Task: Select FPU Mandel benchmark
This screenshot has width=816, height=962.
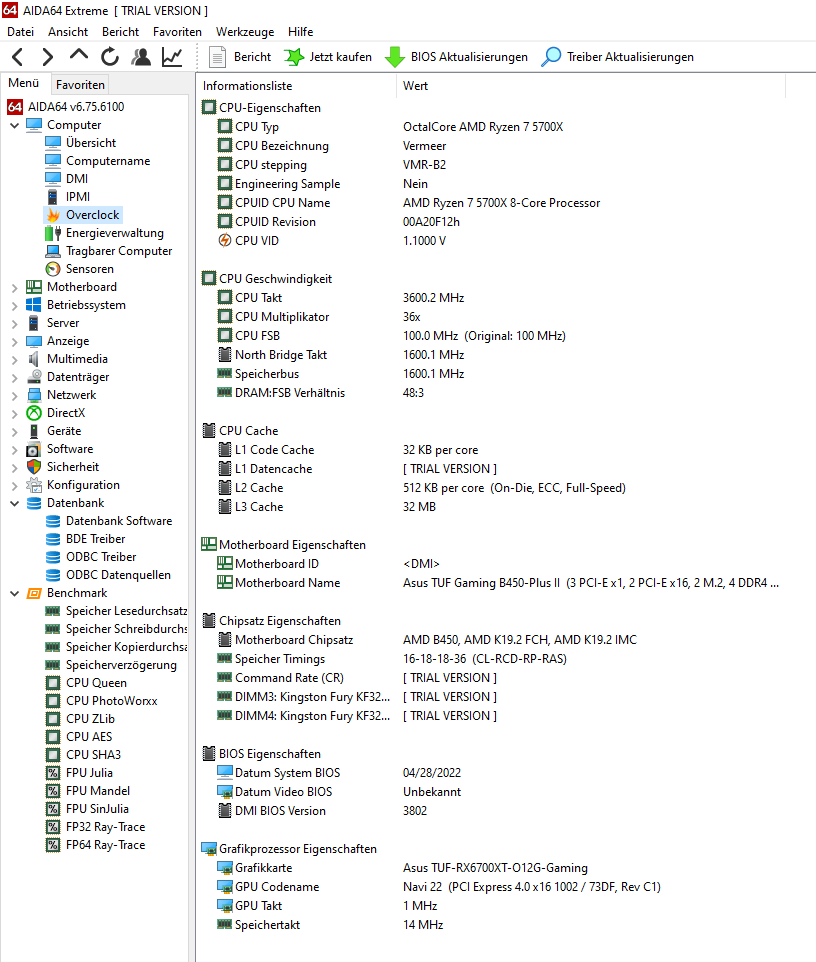Action: pos(98,791)
